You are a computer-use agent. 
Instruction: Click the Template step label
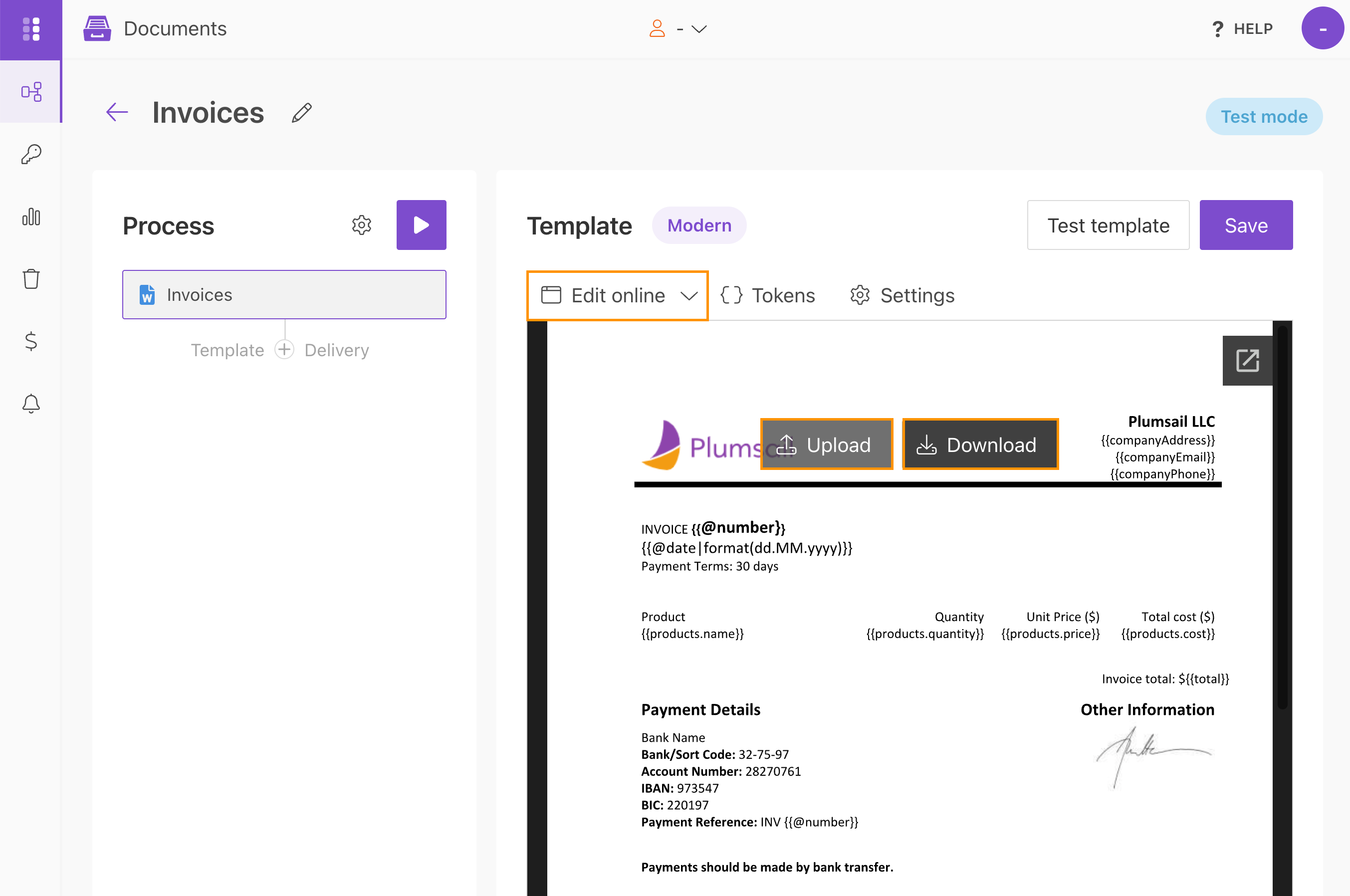point(227,350)
